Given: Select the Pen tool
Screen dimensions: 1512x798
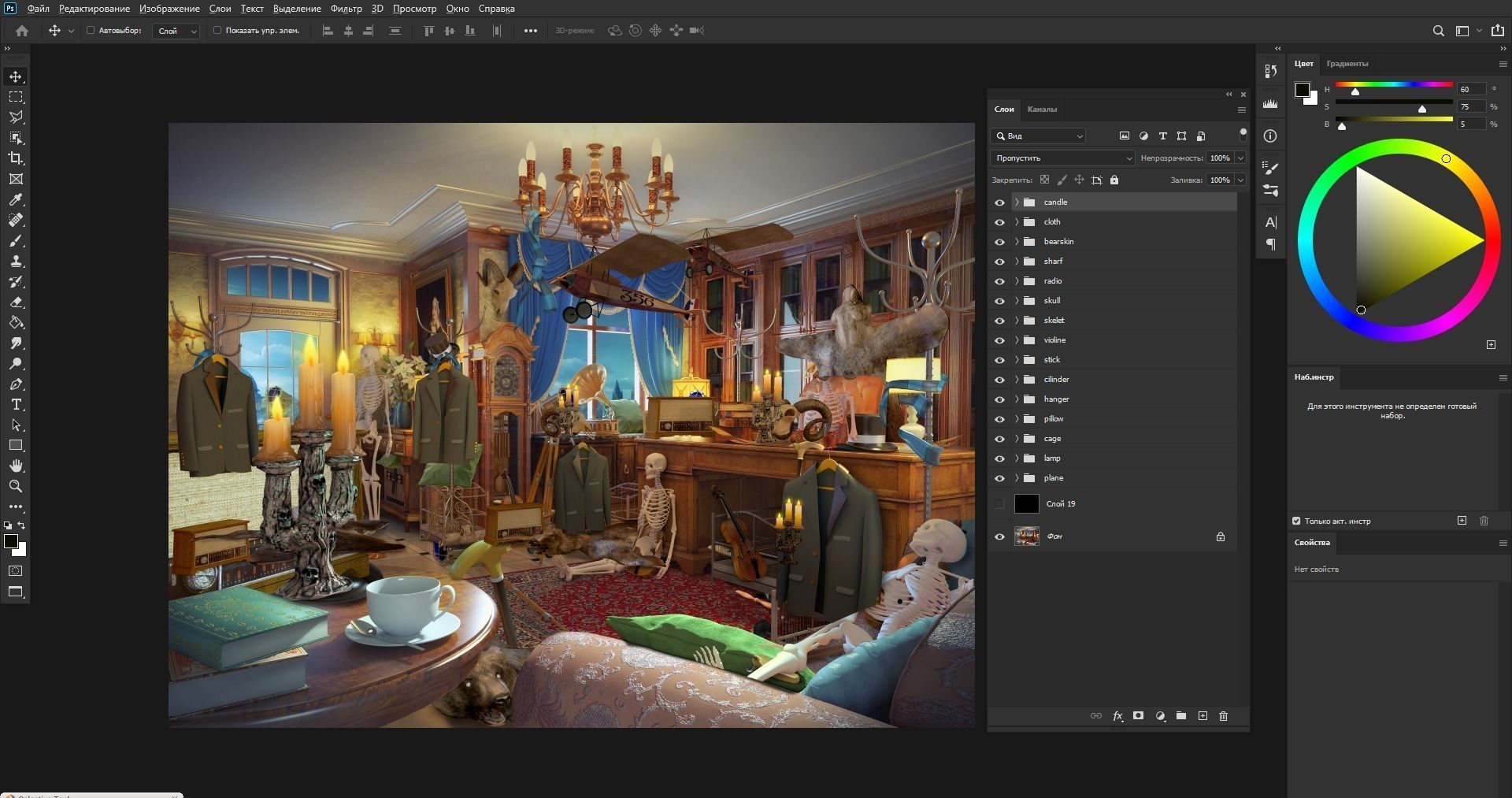Looking at the screenshot, I should pos(16,384).
